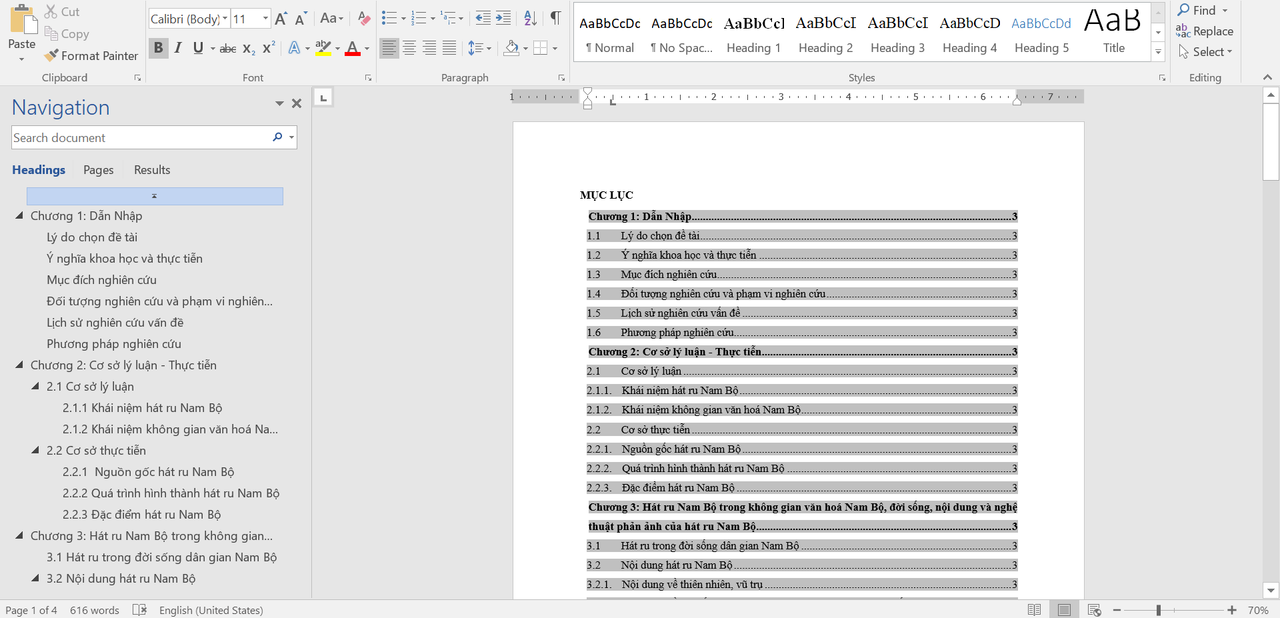The height and width of the screenshot is (618, 1280).
Task: Toggle Italic formatting
Action: 178,48
